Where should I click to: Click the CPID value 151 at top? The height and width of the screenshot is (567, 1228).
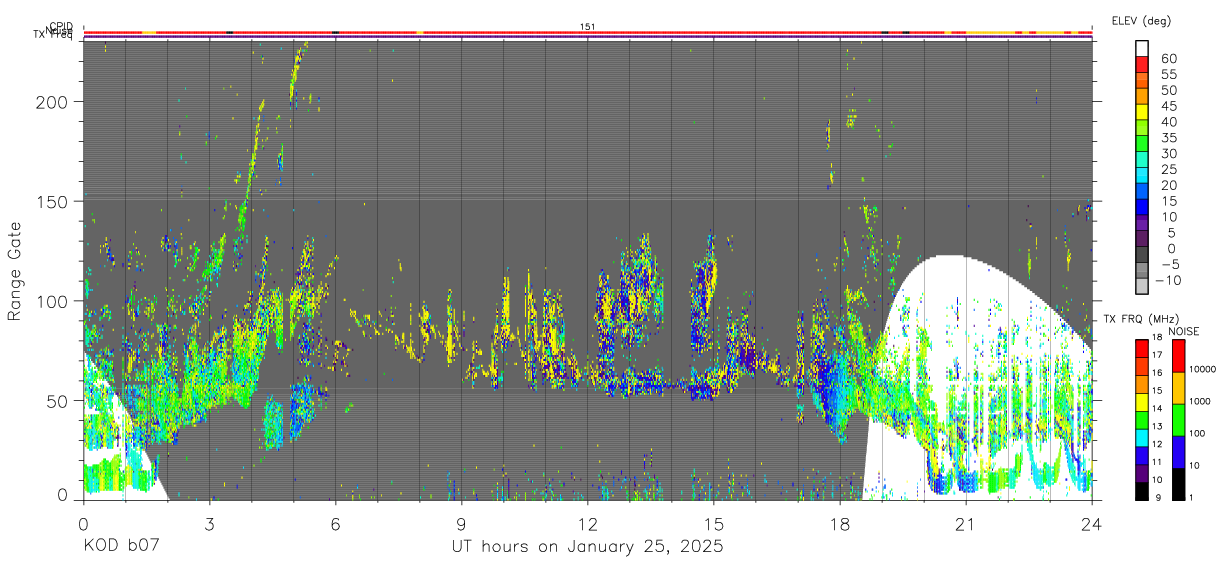click(x=588, y=27)
